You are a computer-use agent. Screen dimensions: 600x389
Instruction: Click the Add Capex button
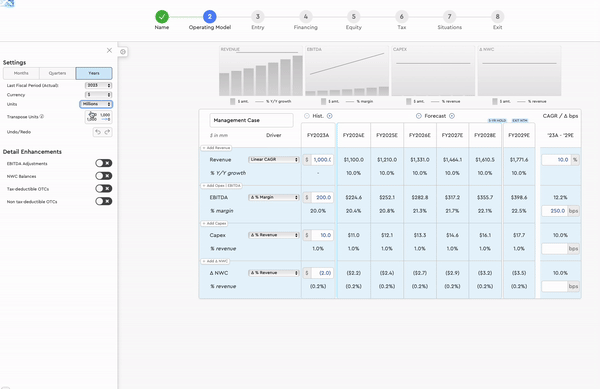pyautogui.click(x=214, y=223)
